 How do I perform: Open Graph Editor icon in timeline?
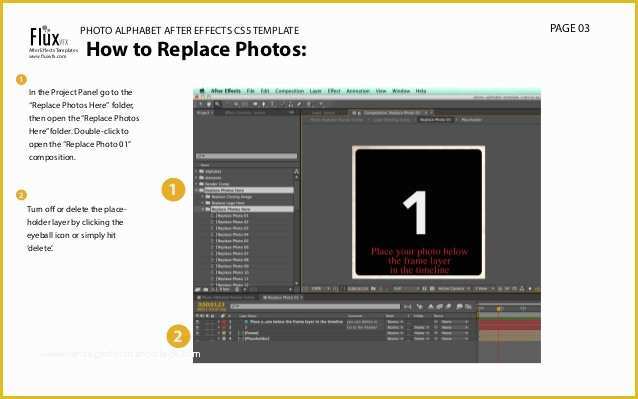(468, 307)
